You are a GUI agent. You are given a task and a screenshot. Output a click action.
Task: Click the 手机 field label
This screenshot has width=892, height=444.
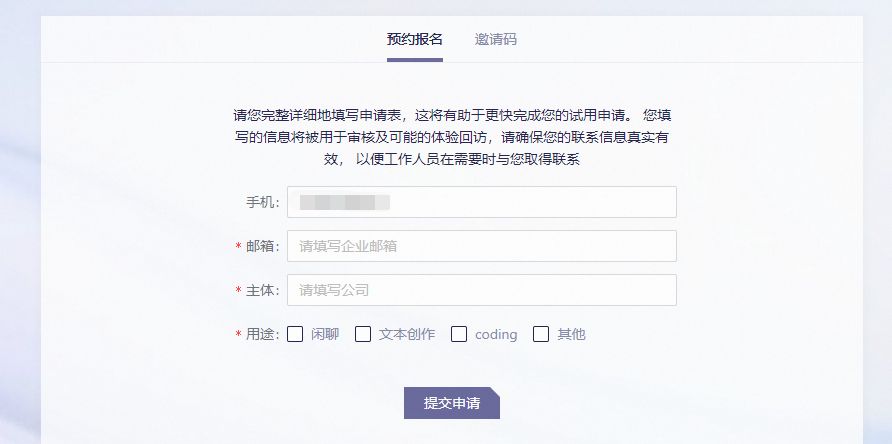coord(262,202)
